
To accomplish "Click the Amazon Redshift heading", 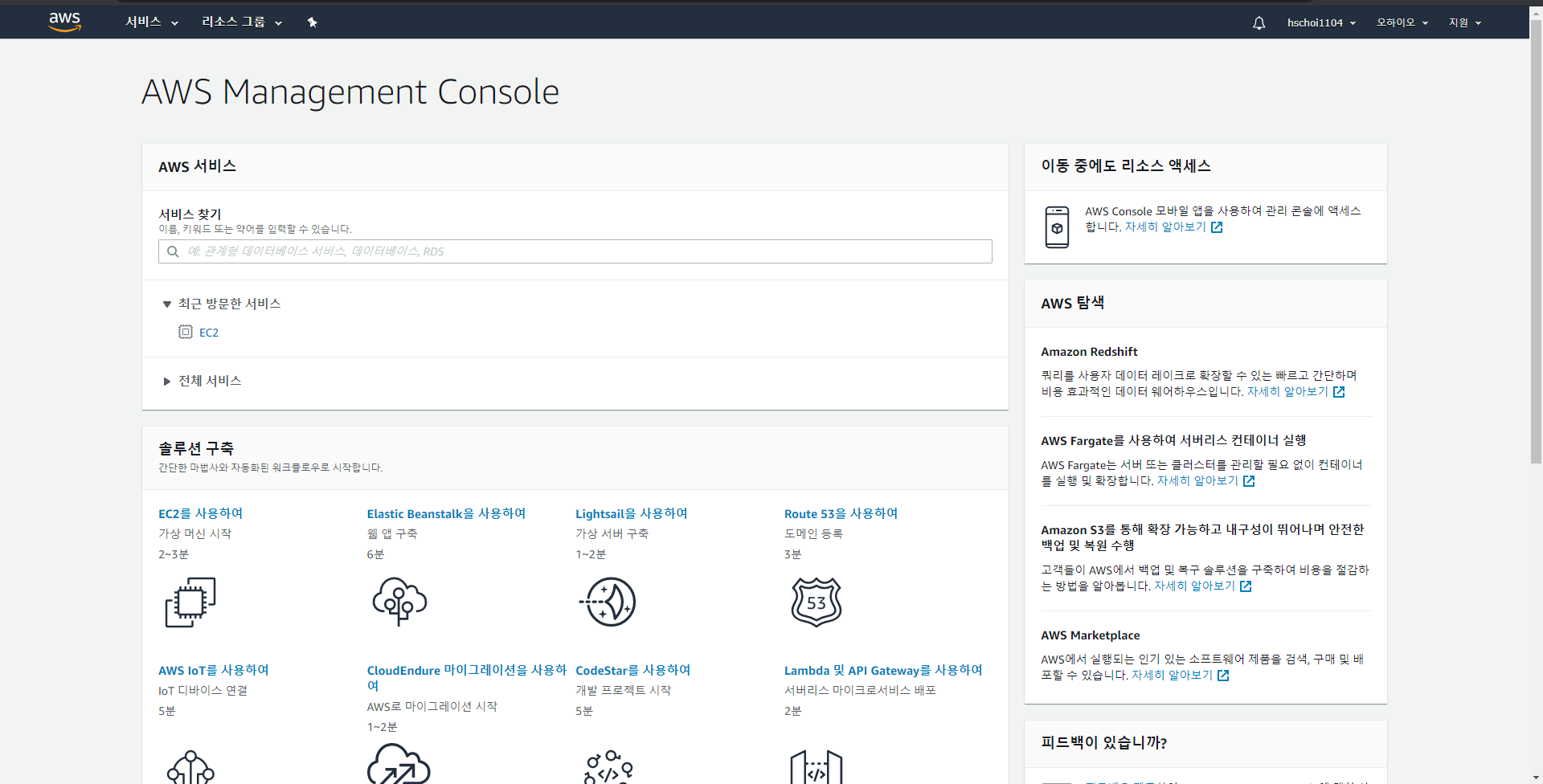I will point(1089,352).
